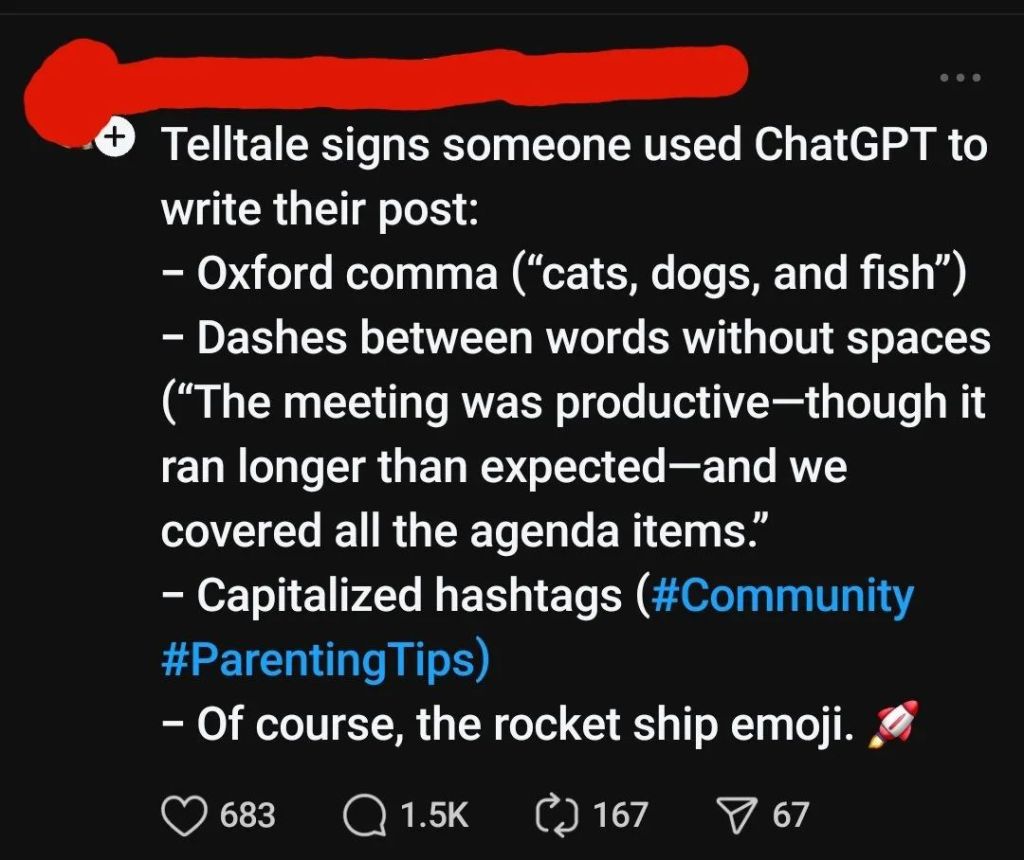Open the #Community hashtag
Image resolution: width=1024 pixels, height=860 pixels.
(782, 596)
